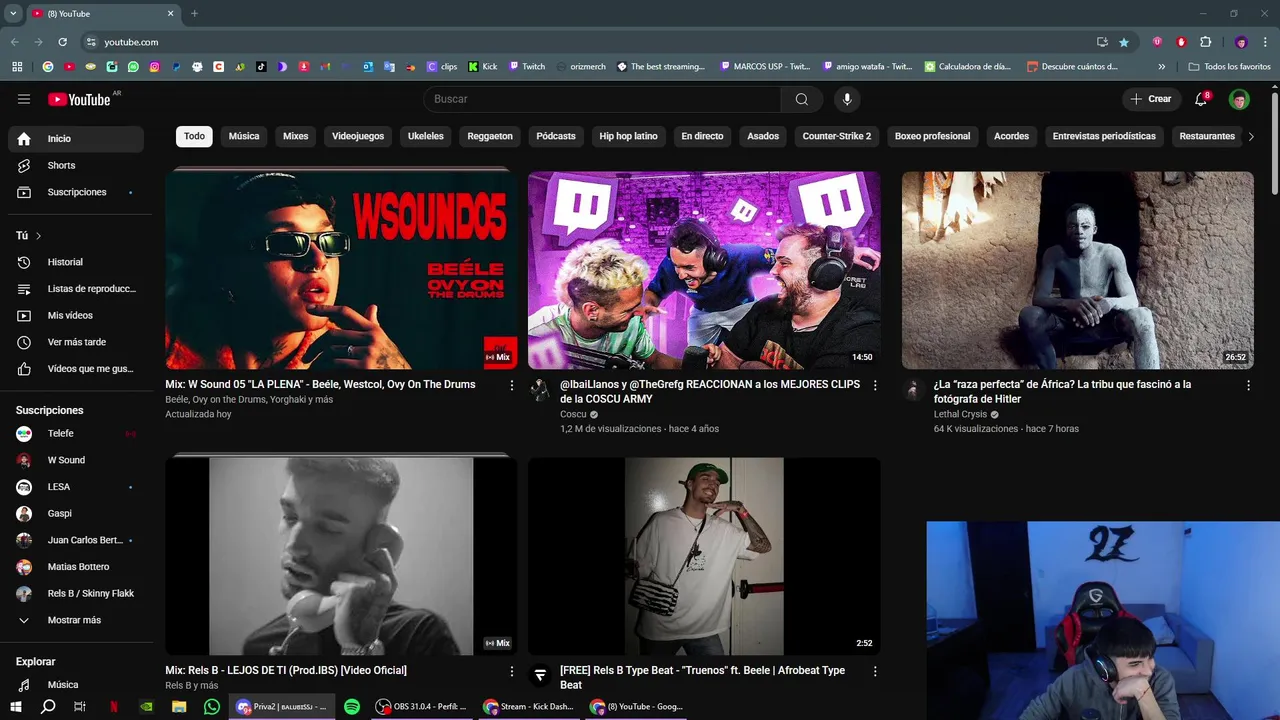Screen dimensions: 1280x720
Task: Open the Kick bookmark
Action: pyautogui.click(x=482, y=67)
